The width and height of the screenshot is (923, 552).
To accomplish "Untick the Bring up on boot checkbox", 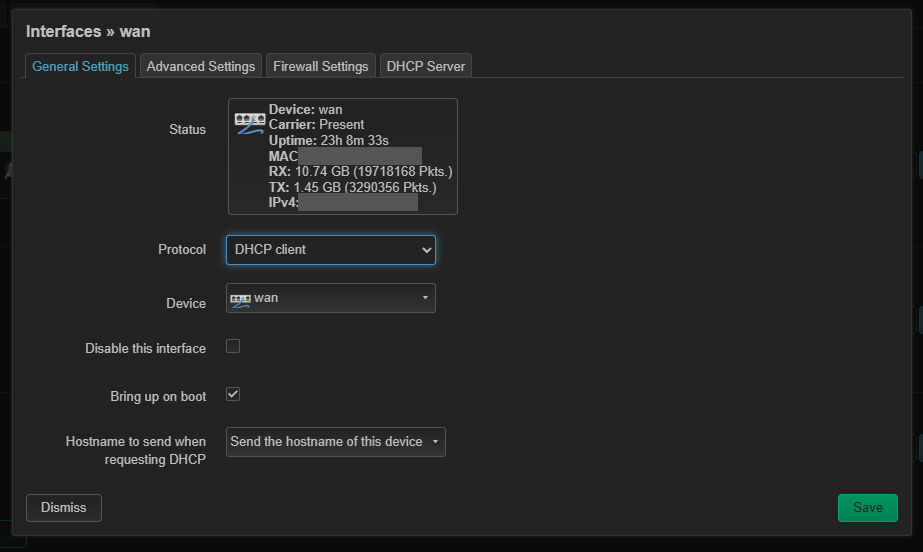I will click(x=233, y=394).
